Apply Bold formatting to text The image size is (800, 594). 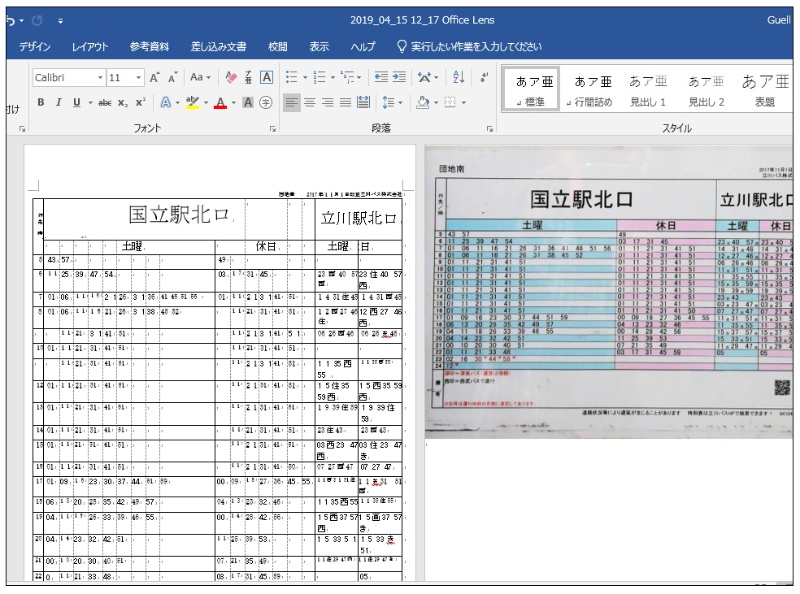[x=41, y=102]
